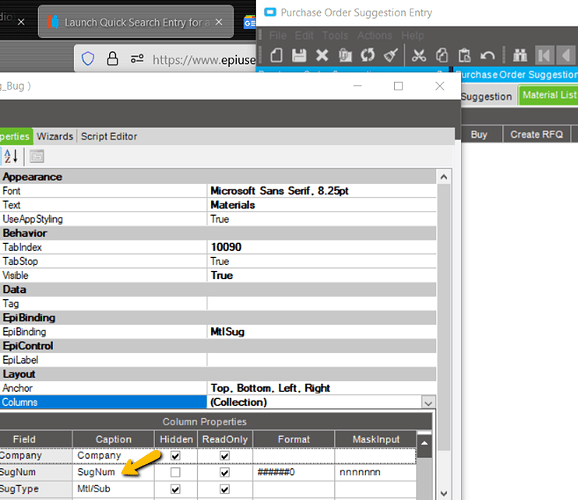
Task: Click the Refresh arrows toolbar icon
Action: click(x=368, y=55)
